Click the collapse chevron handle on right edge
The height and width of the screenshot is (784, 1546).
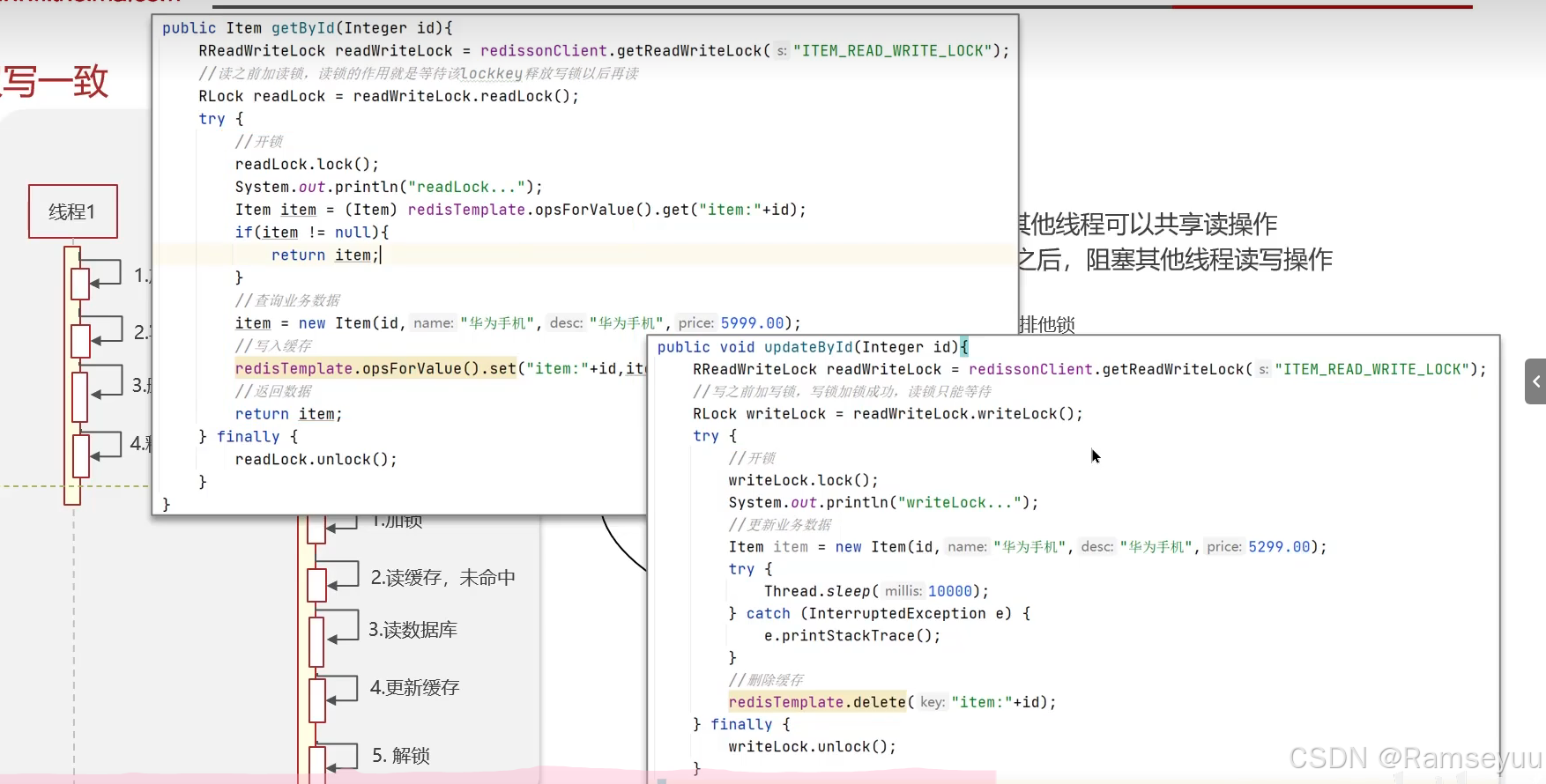pyautogui.click(x=1535, y=381)
